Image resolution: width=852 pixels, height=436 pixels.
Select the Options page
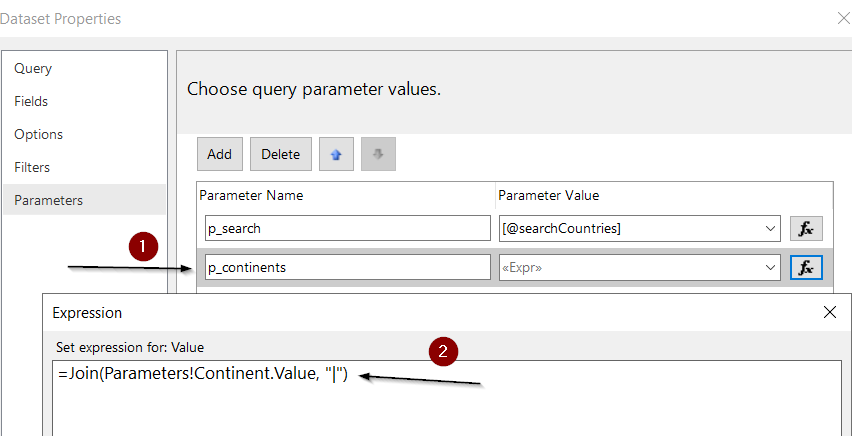tap(38, 134)
